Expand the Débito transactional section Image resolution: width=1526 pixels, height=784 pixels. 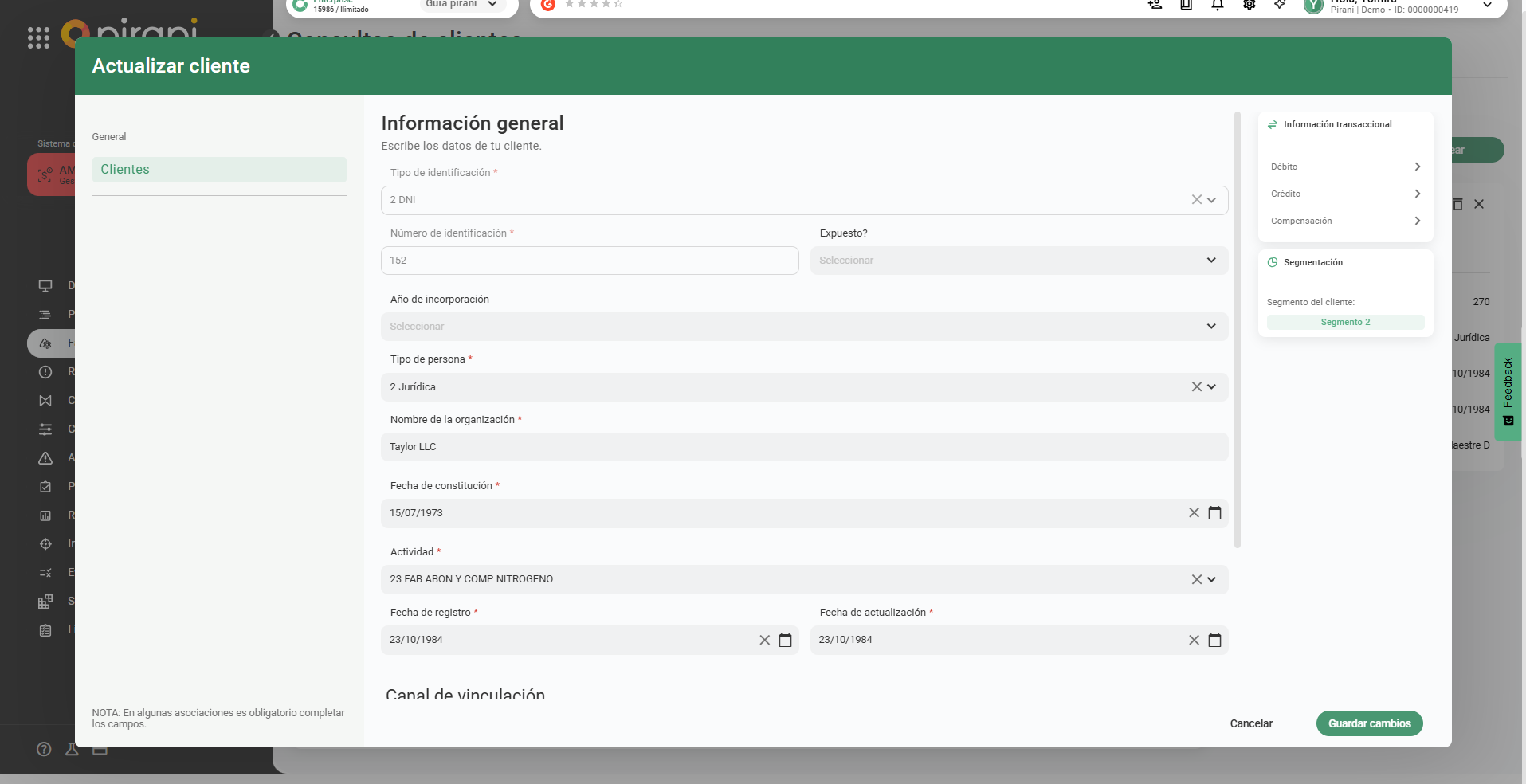1417,167
